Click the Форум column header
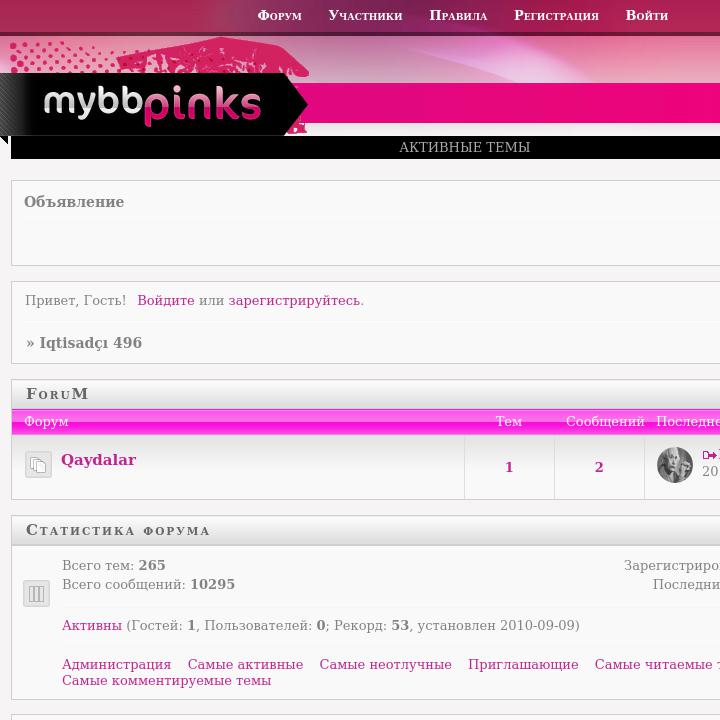Image resolution: width=720 pixels, height=720 pixels. click(46, 422)
